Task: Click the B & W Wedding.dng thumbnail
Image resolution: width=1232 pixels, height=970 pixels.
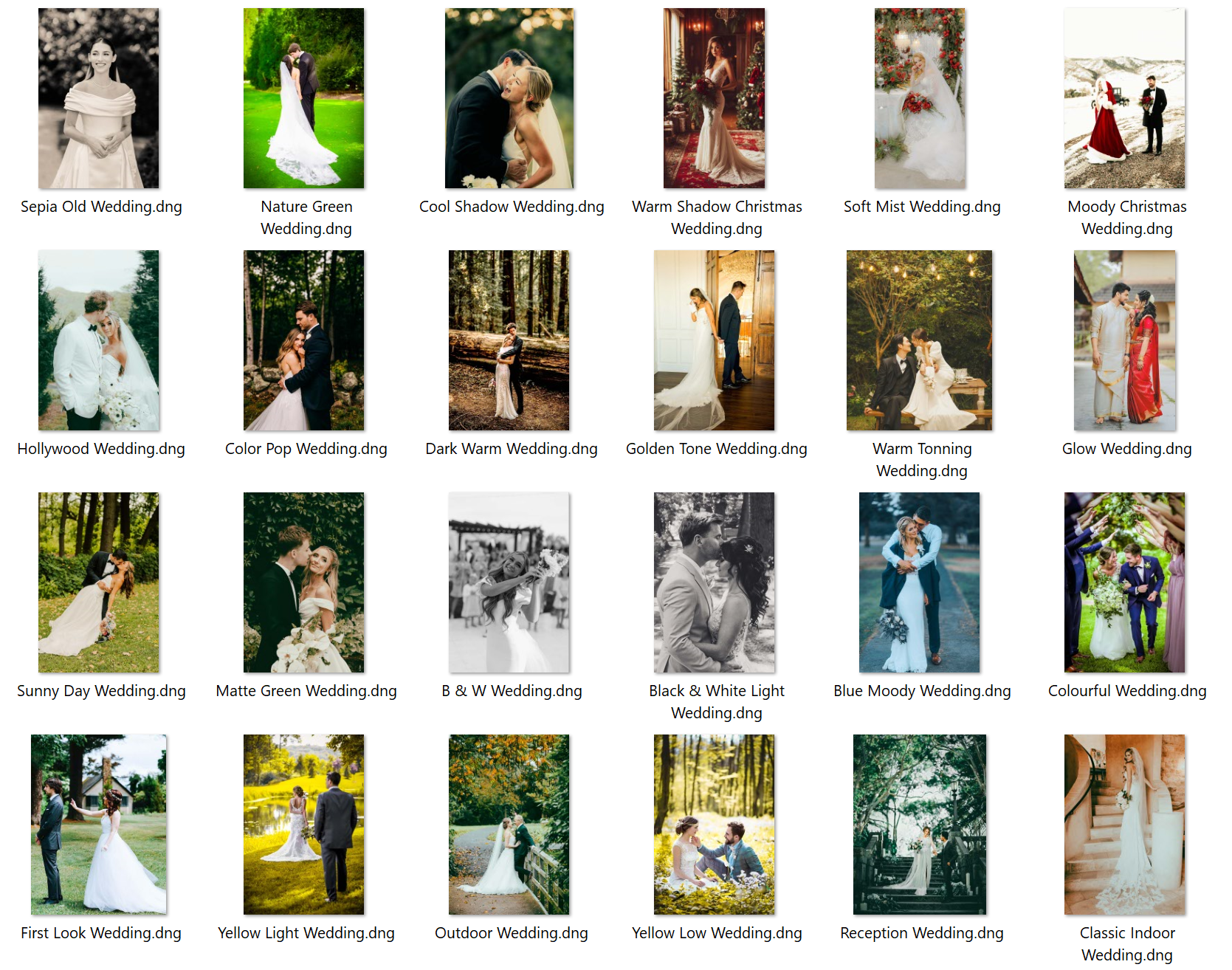Action: 509,582
